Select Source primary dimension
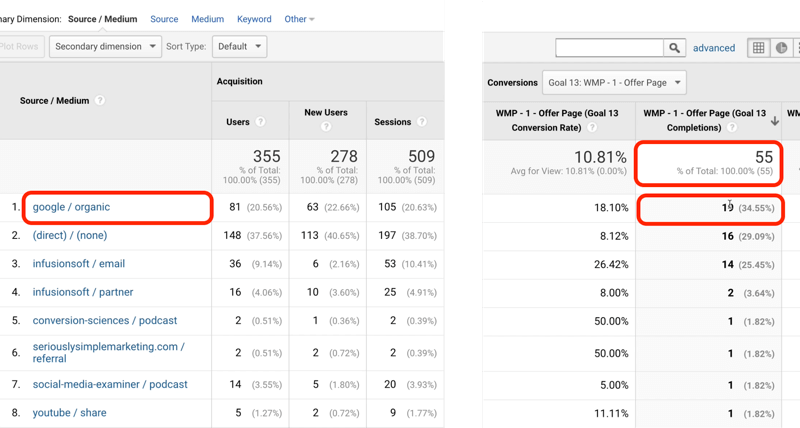 pyautogui.click(x=164, y=19)
